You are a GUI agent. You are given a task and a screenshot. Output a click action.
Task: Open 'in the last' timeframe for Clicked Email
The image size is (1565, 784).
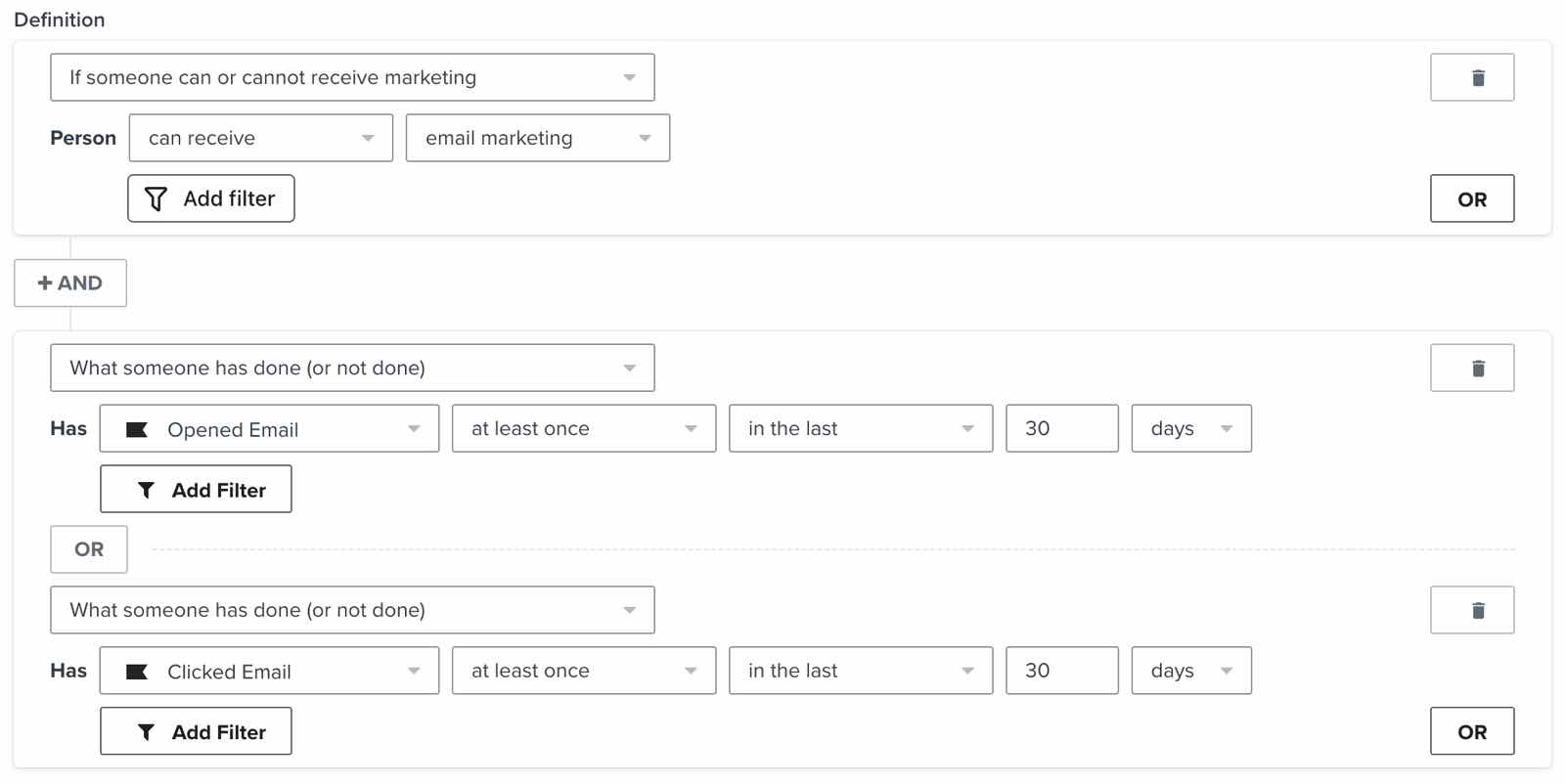coord(860,672)
